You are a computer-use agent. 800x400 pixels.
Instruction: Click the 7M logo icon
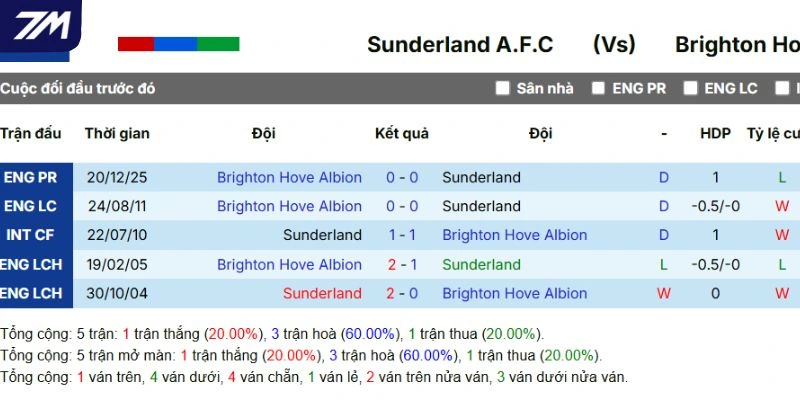[x=41, y=27]
